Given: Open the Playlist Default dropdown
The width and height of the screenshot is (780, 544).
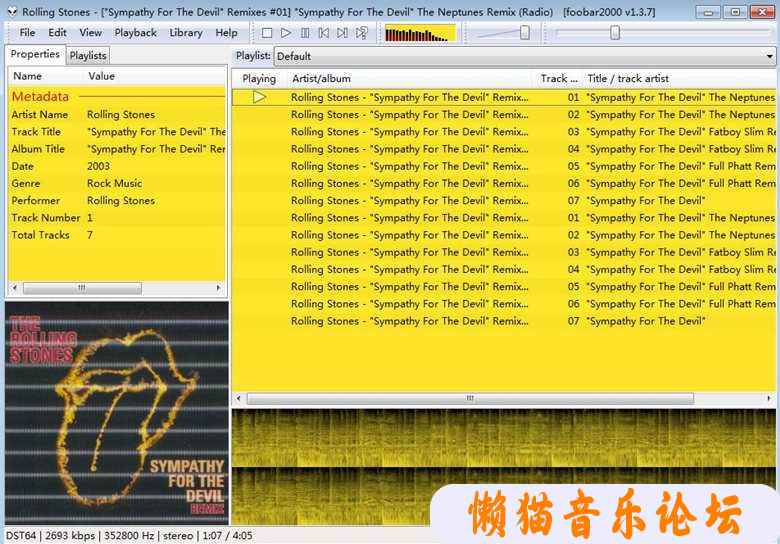Looking at the screenshot, I should tap(525, 56).
